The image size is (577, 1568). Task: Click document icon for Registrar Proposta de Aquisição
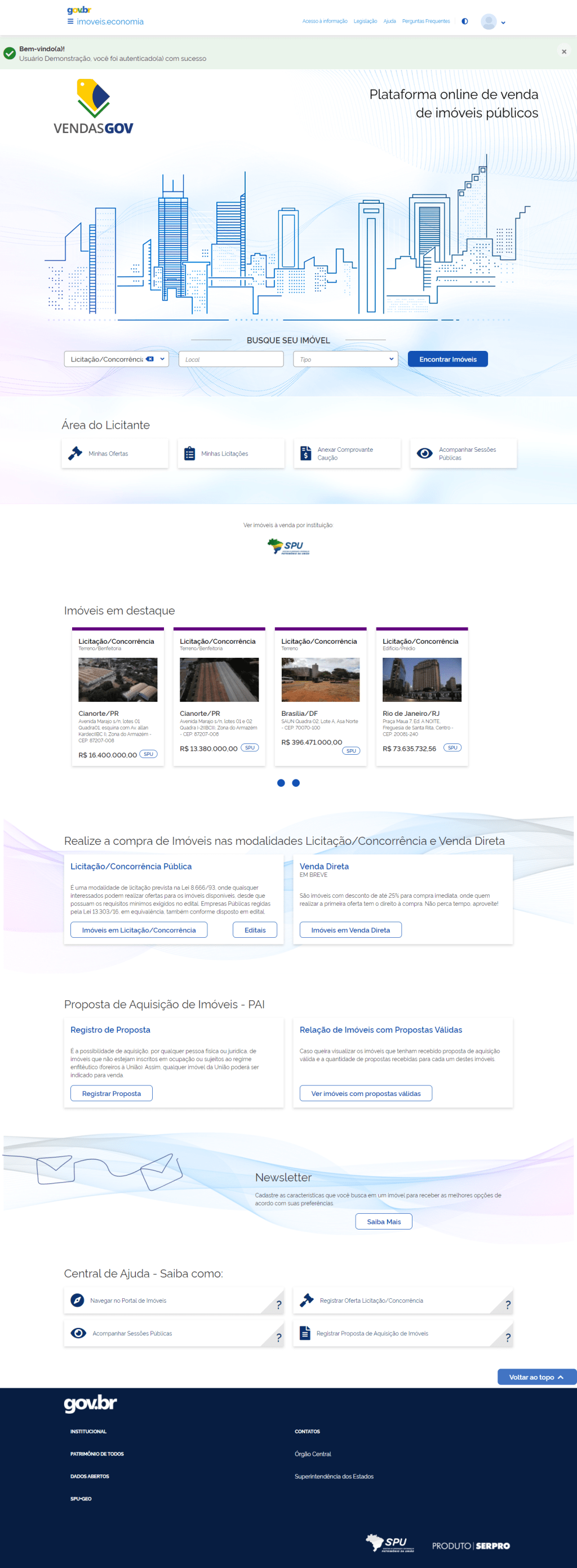tap(305, 1333)
